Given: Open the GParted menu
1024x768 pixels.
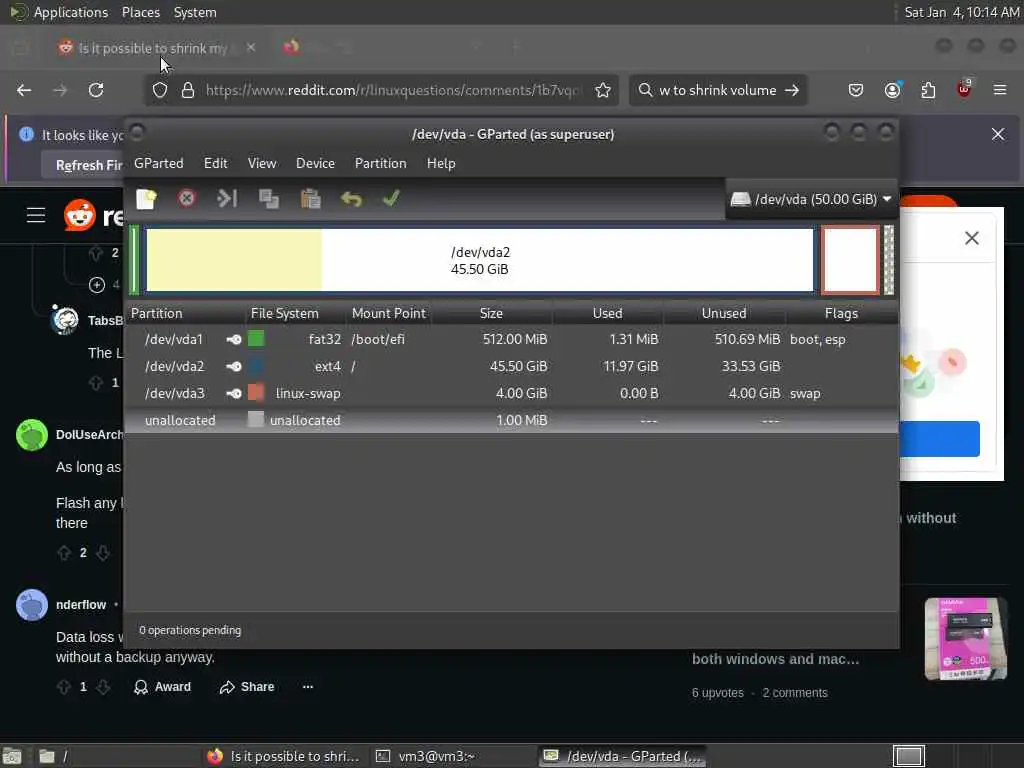Looking at the screenshot, I should [159, 163].
